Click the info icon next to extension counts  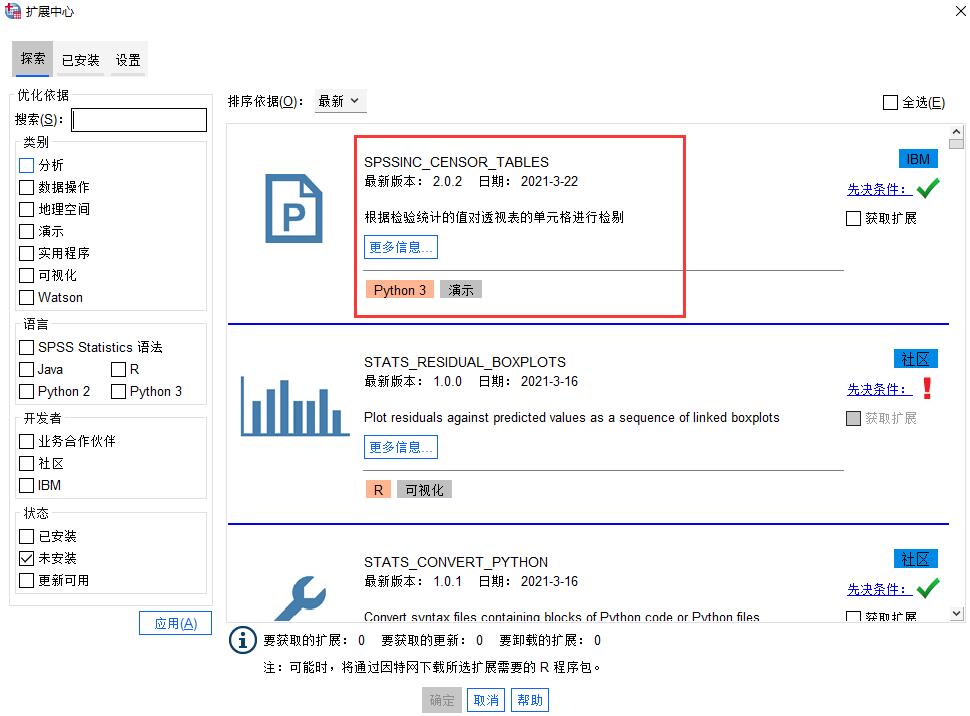pos(242,640)
